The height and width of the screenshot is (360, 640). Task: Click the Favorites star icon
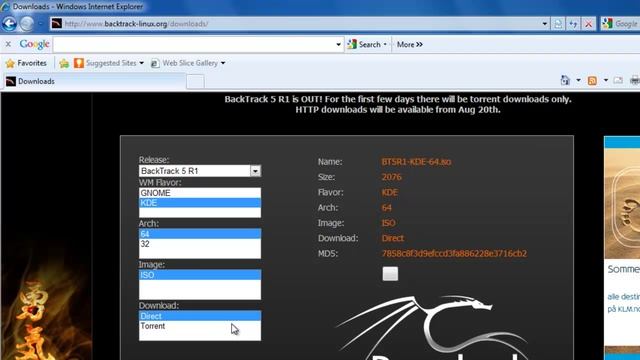coord(10,63)
